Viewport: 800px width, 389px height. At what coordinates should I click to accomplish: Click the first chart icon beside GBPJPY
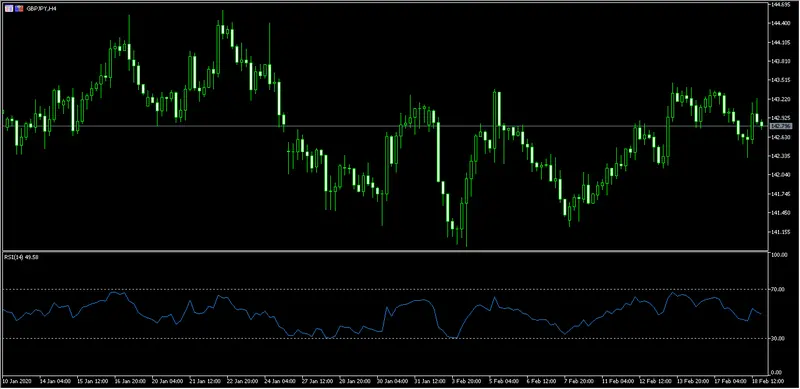[x=9, y=9]
